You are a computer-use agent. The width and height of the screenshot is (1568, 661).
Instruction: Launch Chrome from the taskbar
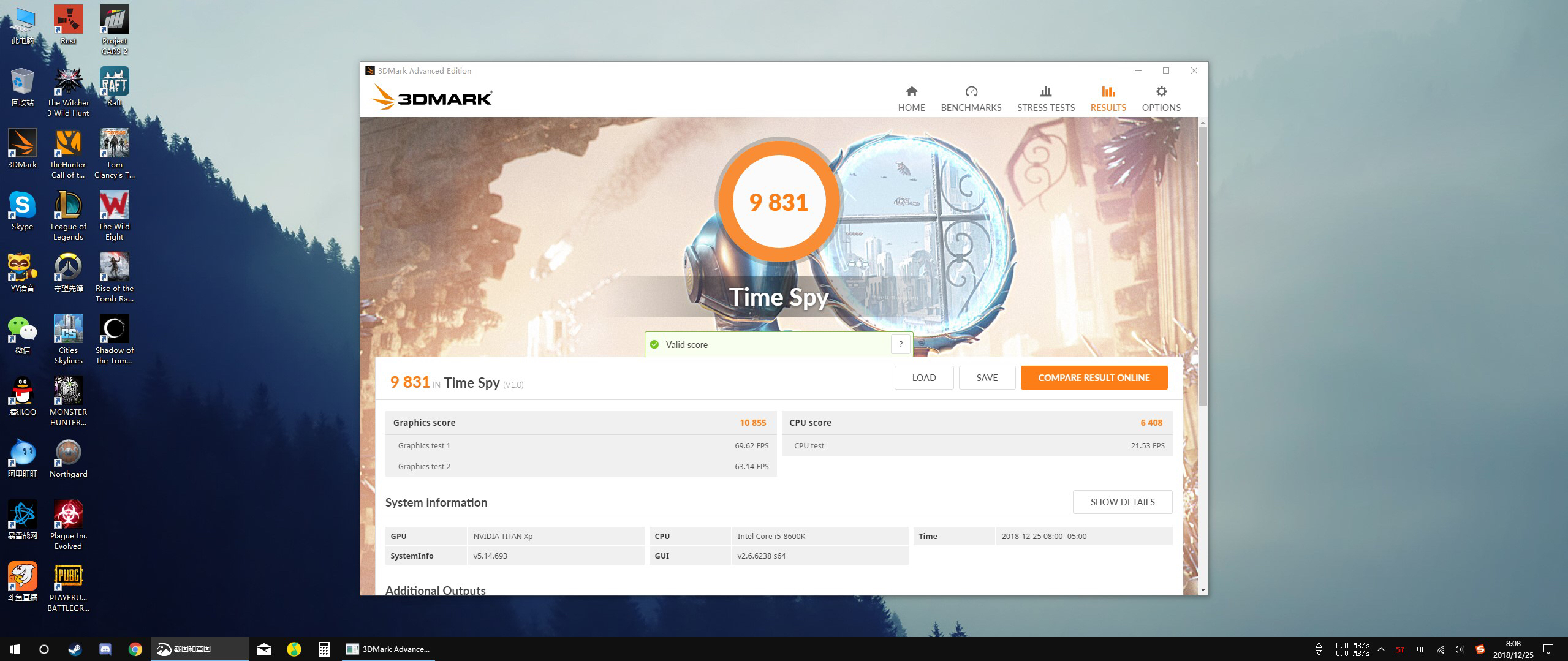pos(135,649)
